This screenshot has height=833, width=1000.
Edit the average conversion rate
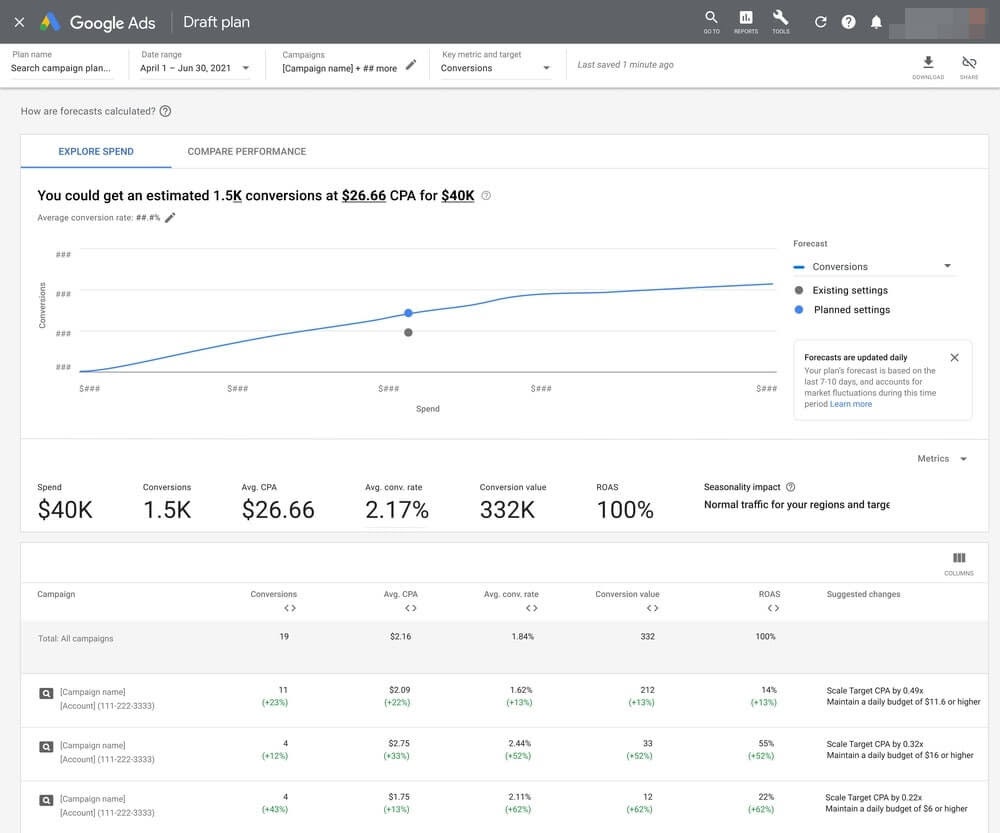170,217
